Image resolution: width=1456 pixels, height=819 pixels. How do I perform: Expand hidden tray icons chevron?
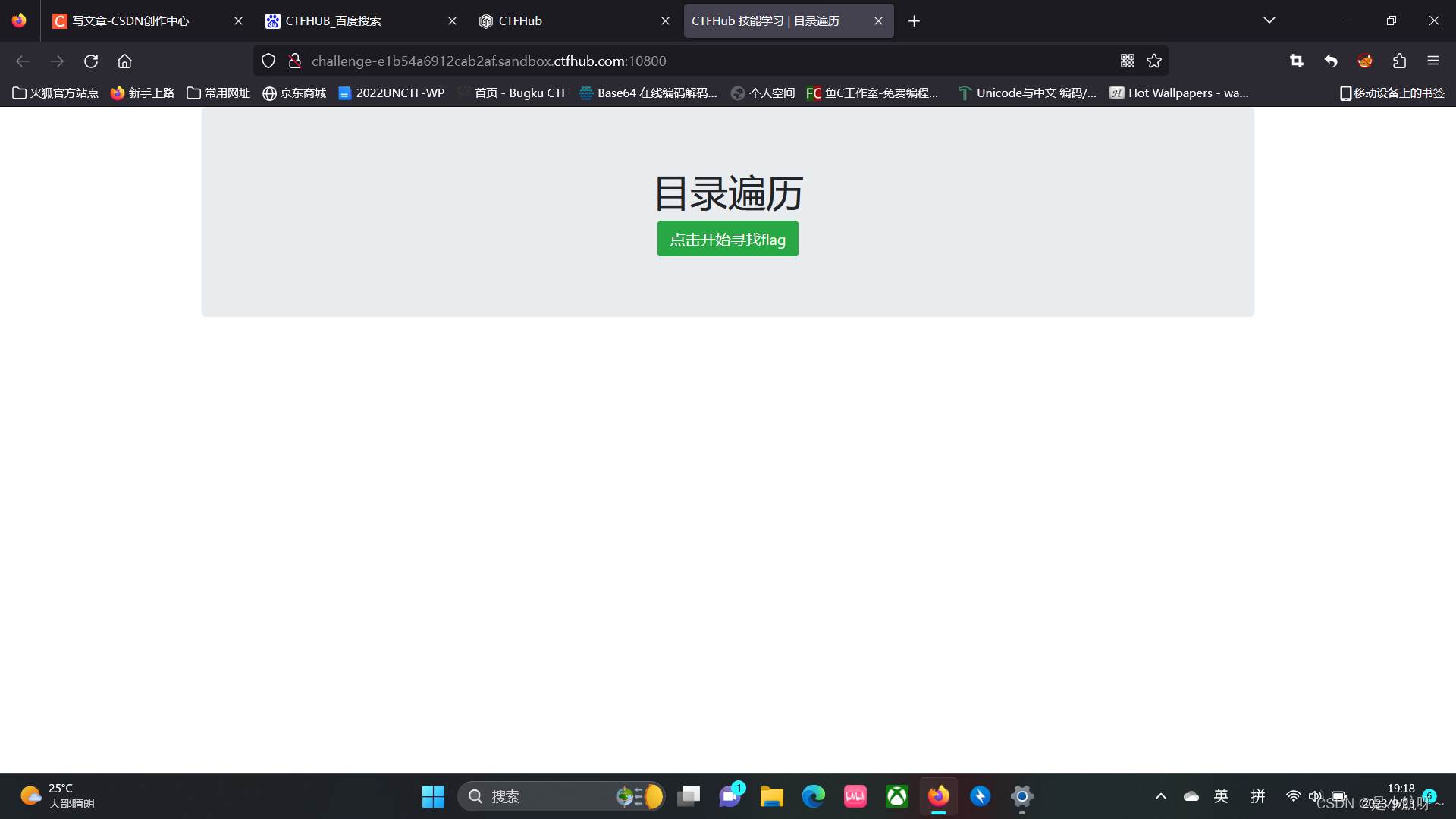tap(1160, 796)
